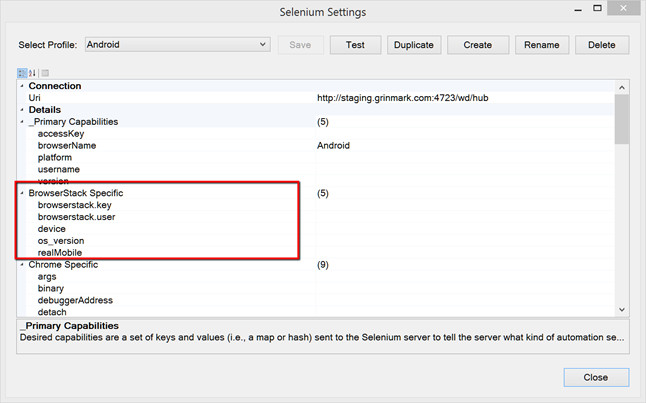Collapse the Connection category
The width and height of the screenshot is (646, 403).
(x=22, y=86)
